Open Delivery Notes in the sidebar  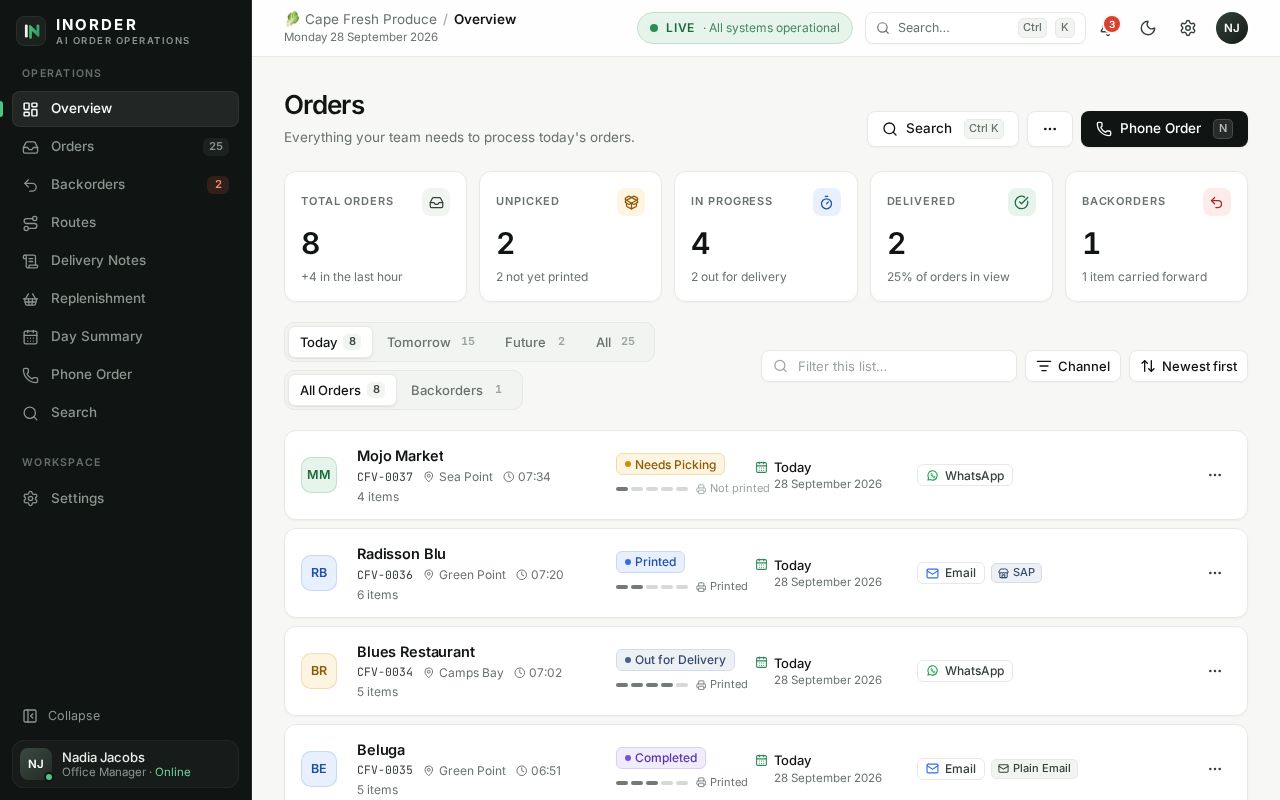(x=125, y=261)
